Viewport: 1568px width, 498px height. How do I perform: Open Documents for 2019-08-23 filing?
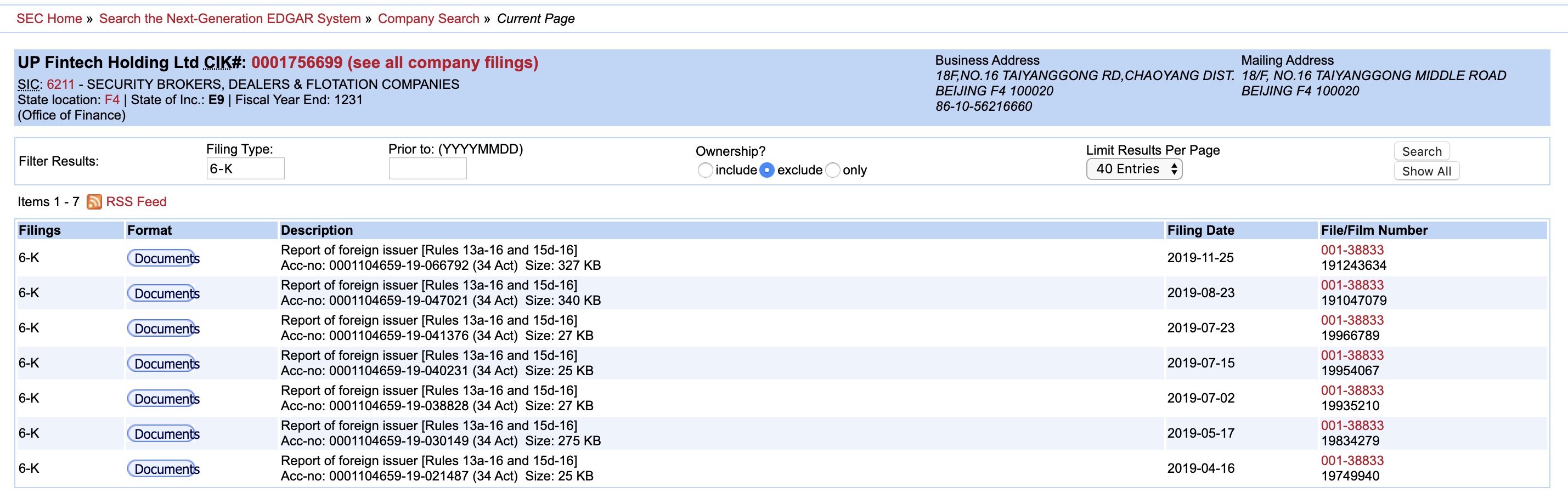(x=163, y=293)
